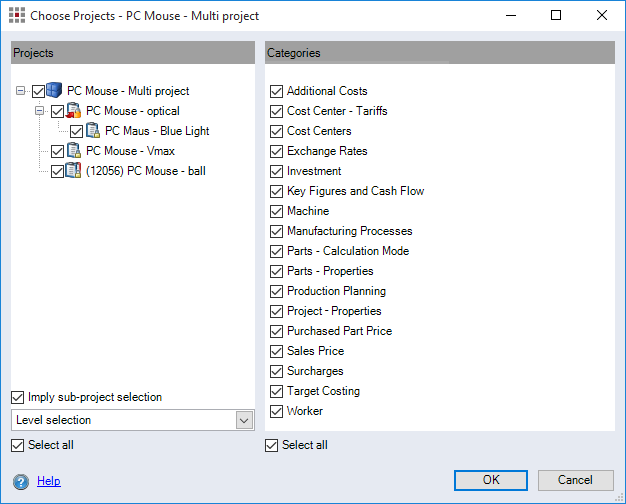Image resolution: width=626 pixels, height=504 pixels.
Task: Collapse the PC Mouse - Multi project node
Action: (21, 91)
